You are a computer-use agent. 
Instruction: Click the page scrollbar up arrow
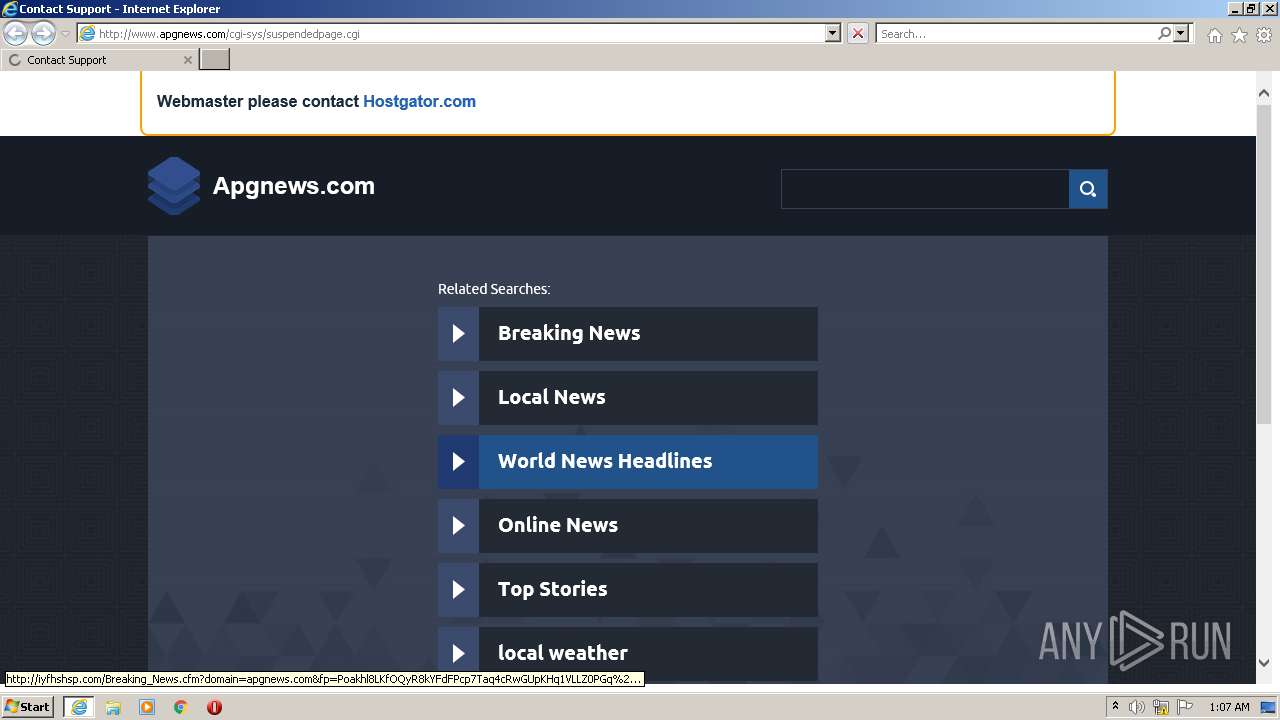[1263, 92]
